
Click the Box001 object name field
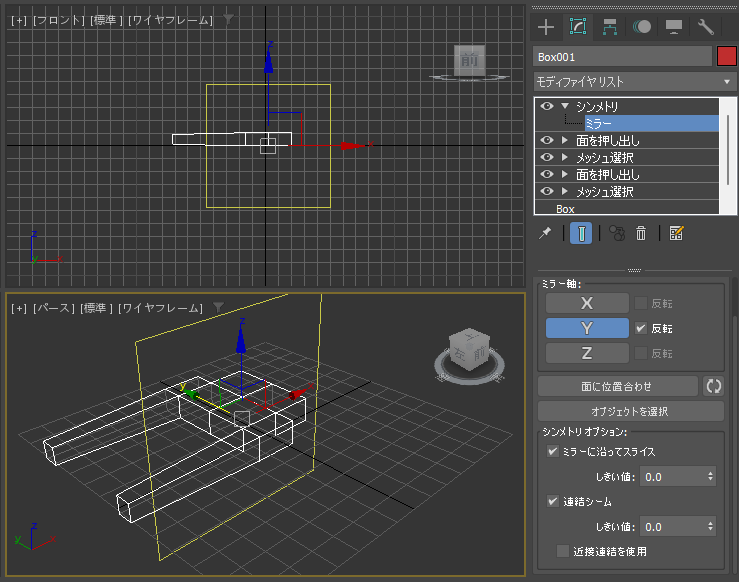(623, 57)
